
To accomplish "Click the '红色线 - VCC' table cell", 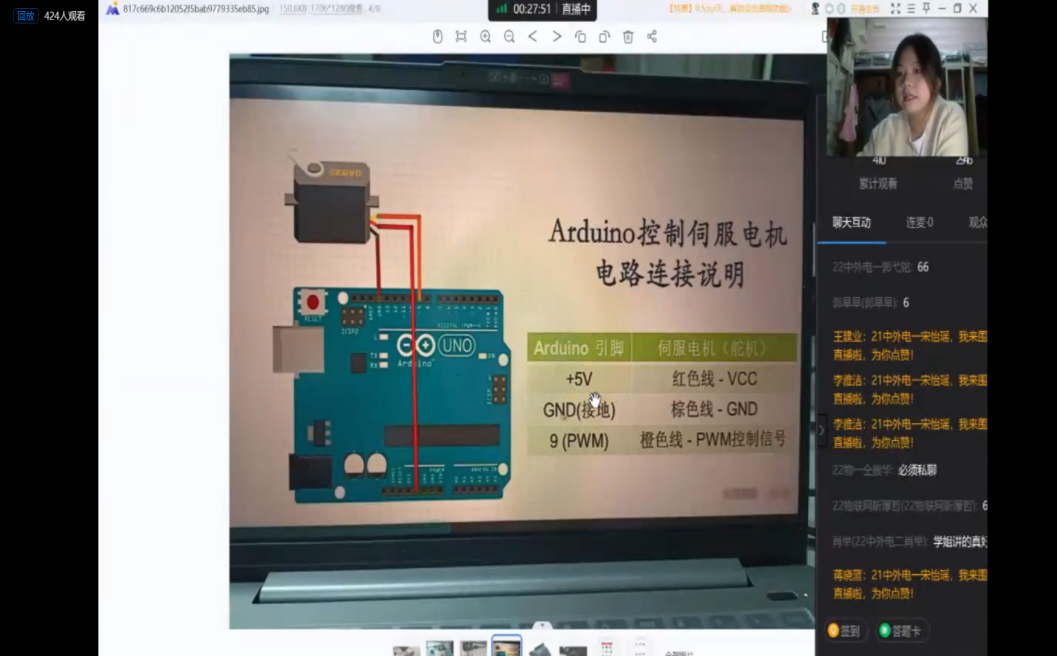I will [715, 379].
